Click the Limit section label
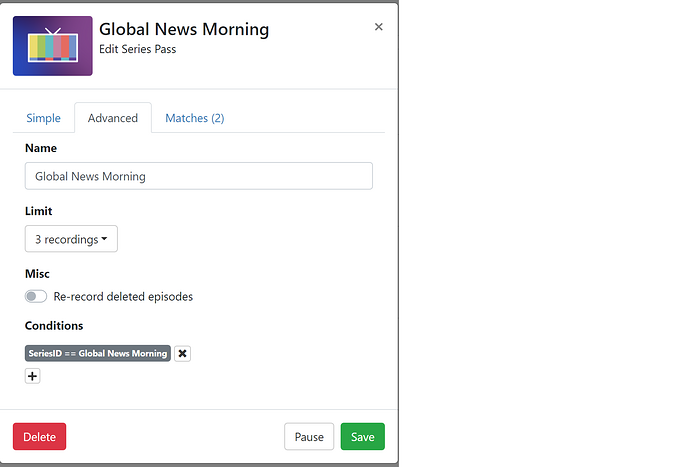Screen dimensions: 690x467 [x=39, y=211]
